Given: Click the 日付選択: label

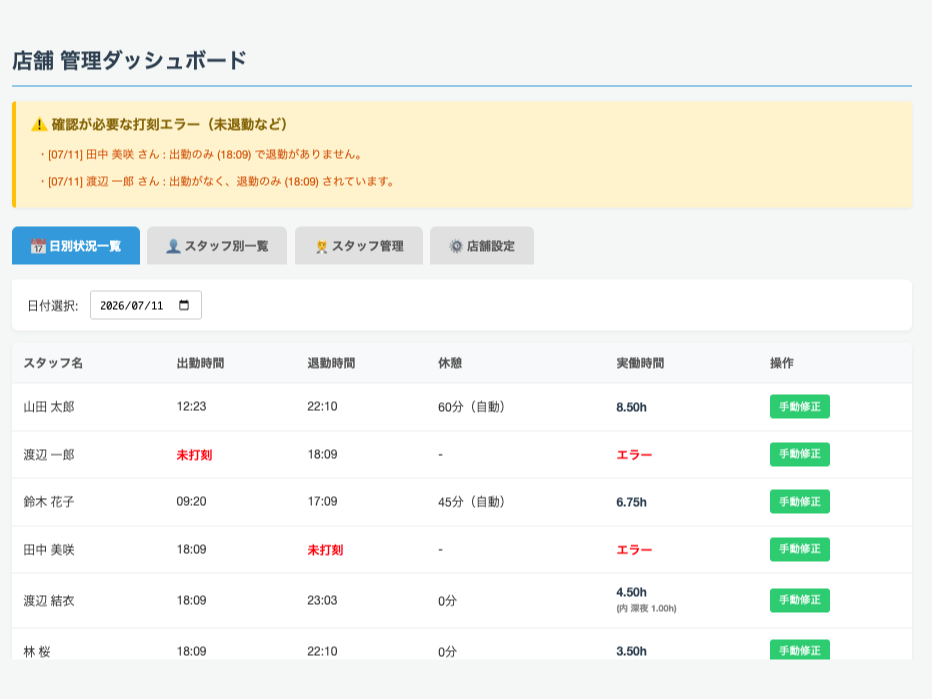Looking at the screenshot, I should (x=53, y=306).
